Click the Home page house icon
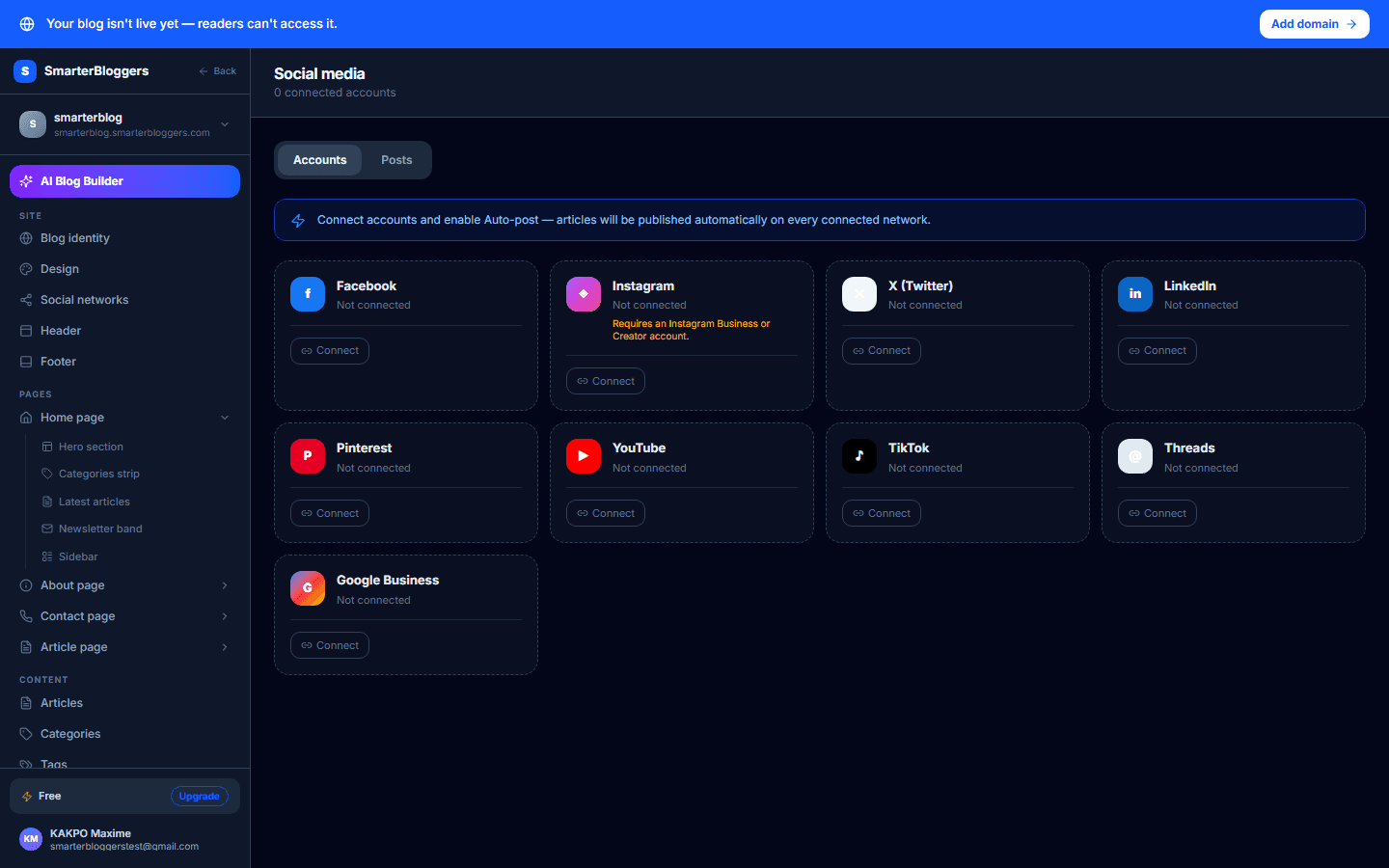The height and width of the screenshot is (868, 1389). point(26,418)
